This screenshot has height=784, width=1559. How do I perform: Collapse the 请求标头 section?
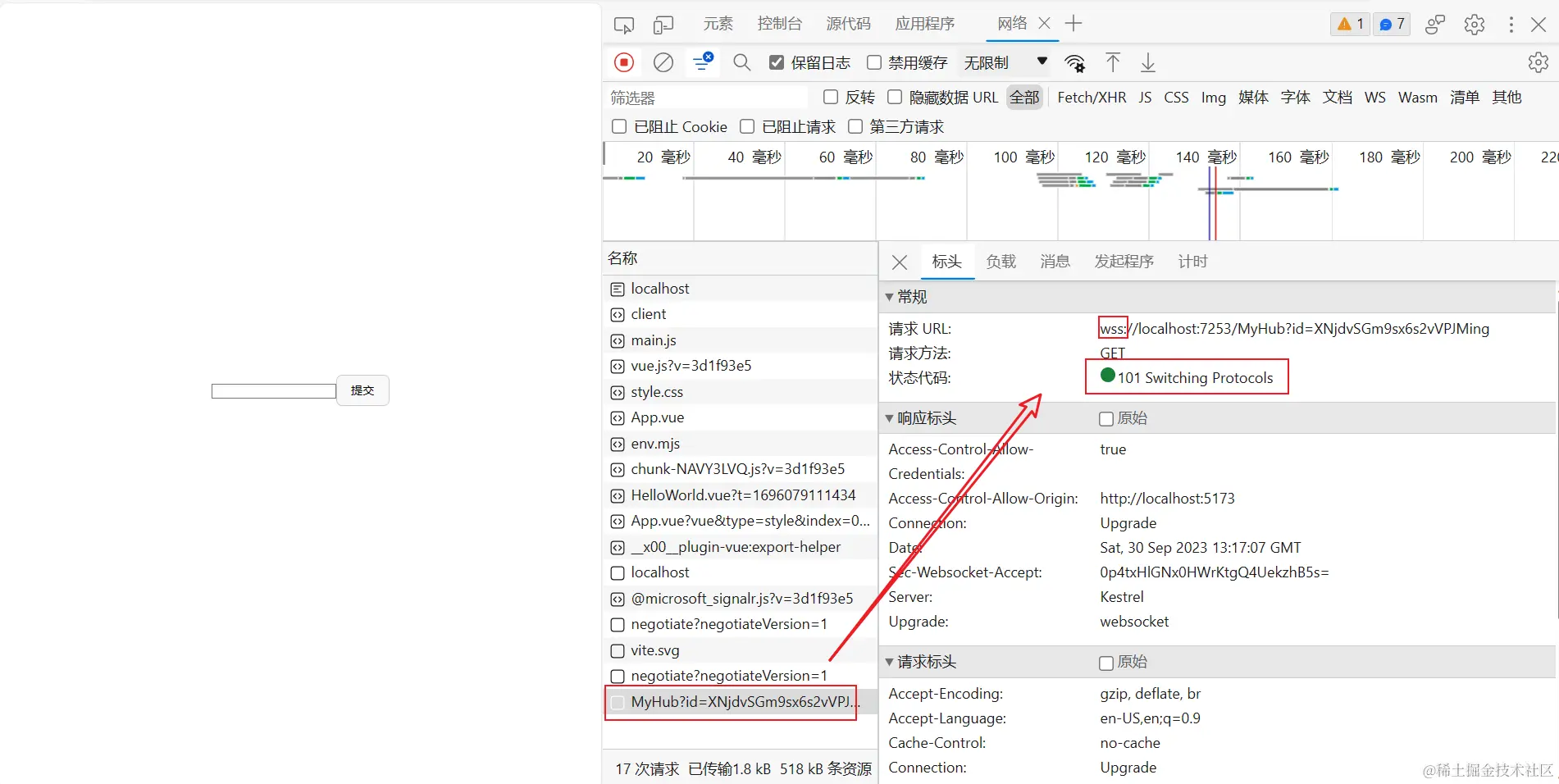[x=889, y=662]
